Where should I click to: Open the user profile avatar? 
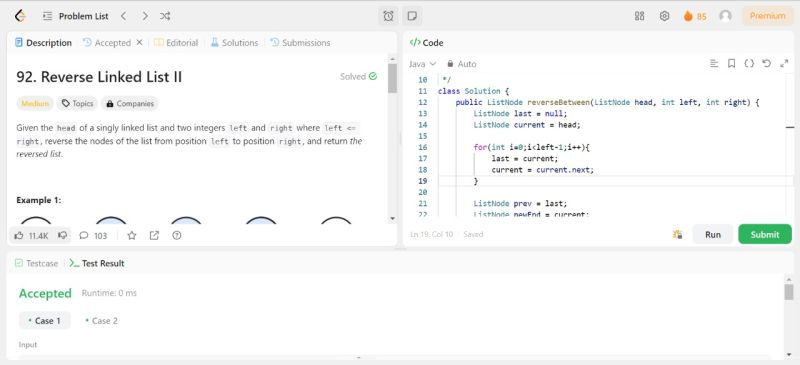tap(725, 16)
